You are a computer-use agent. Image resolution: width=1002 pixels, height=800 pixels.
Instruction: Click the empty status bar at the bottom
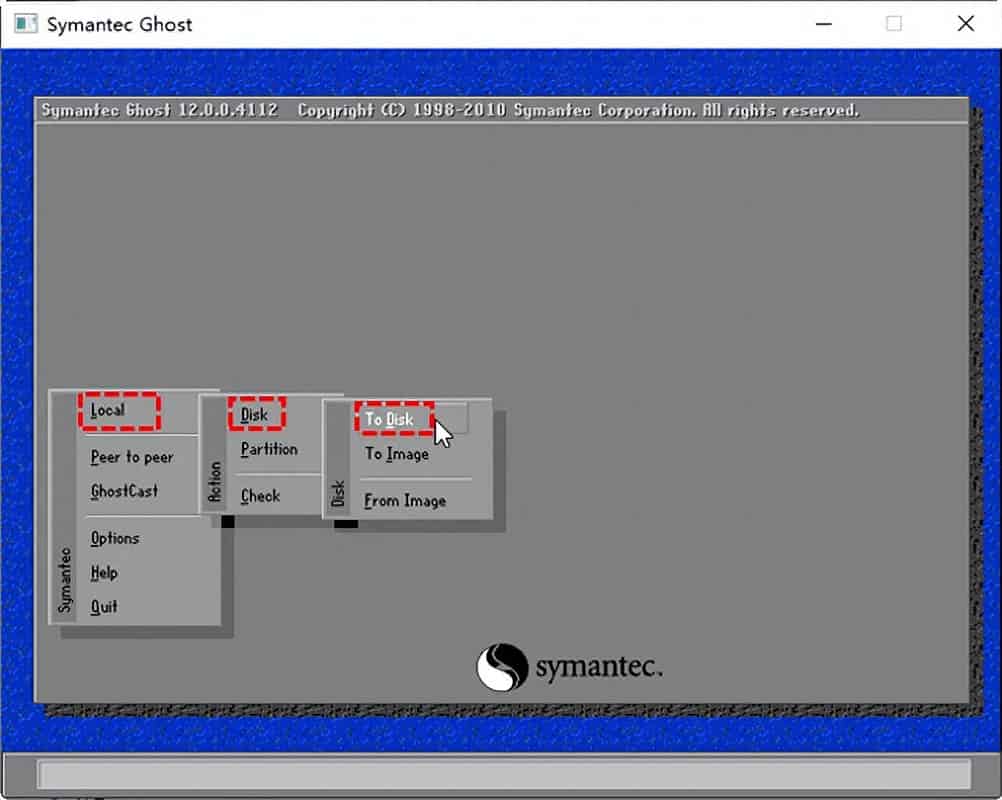503,774
